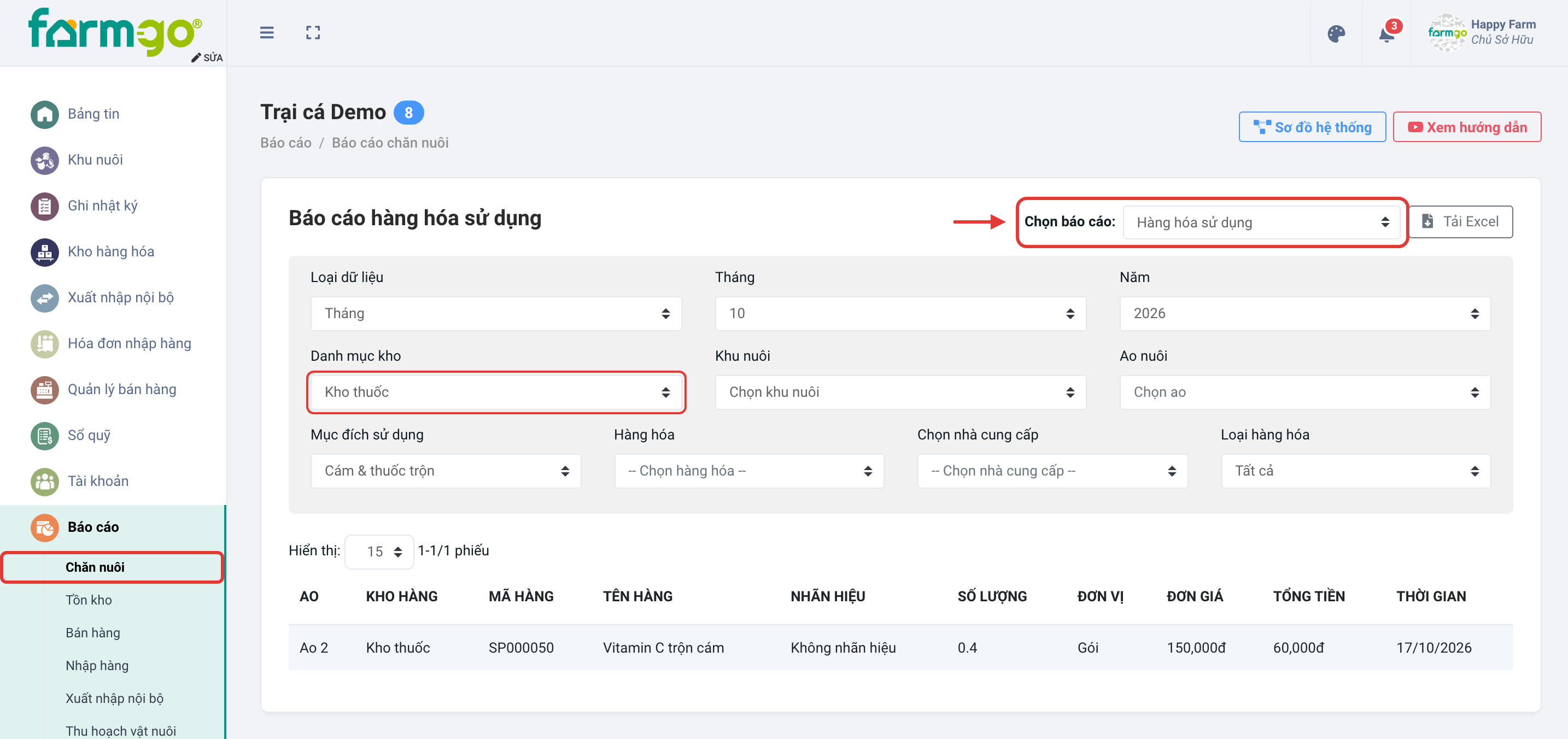The height and width of the screenshot is (739, 1568).
Task: Open the Mục đích sử dụng dropdown
Action: click(446, 471)
